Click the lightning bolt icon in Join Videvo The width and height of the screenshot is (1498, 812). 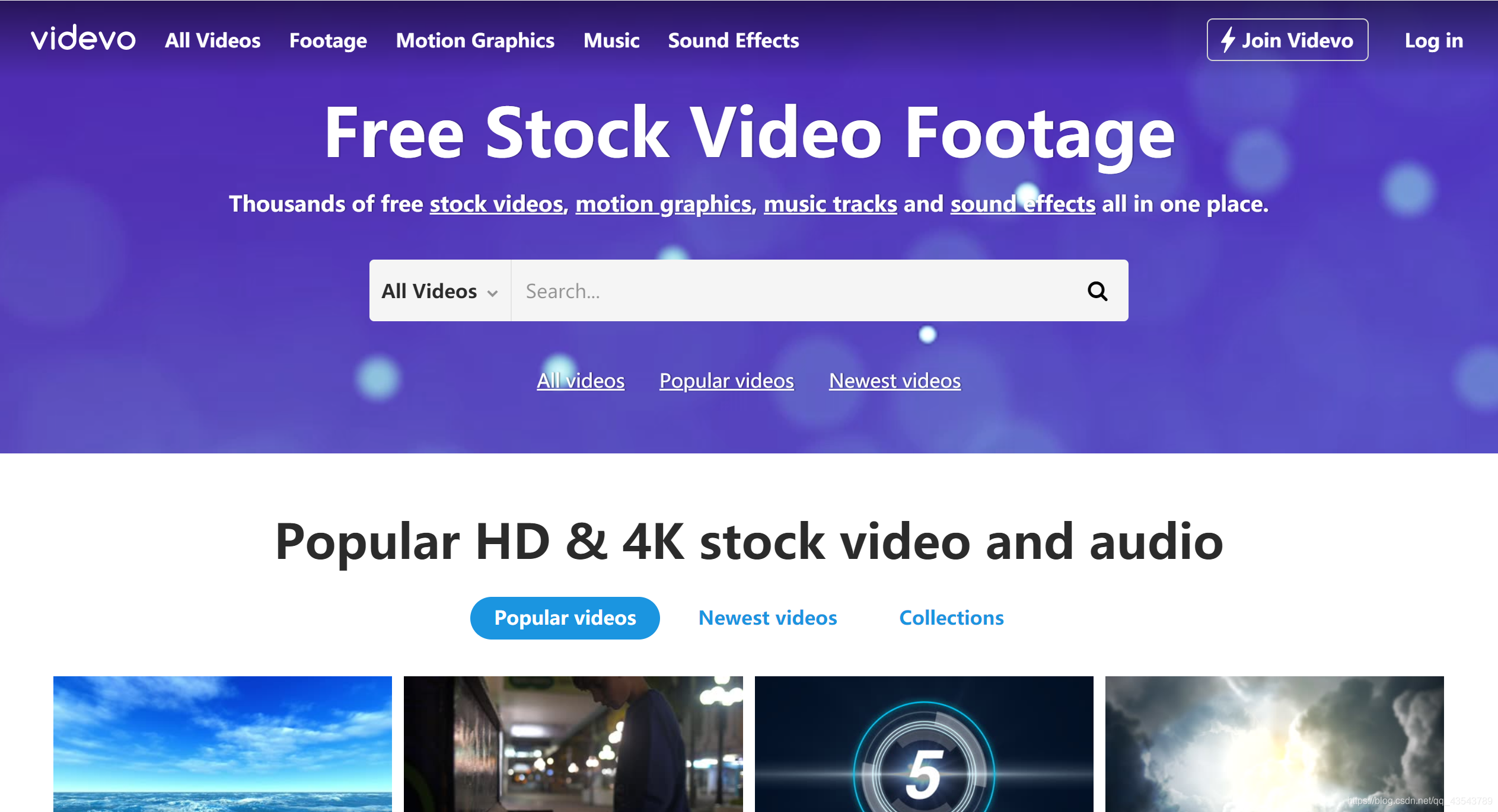pyautogui.click(x=1228, y=40)
